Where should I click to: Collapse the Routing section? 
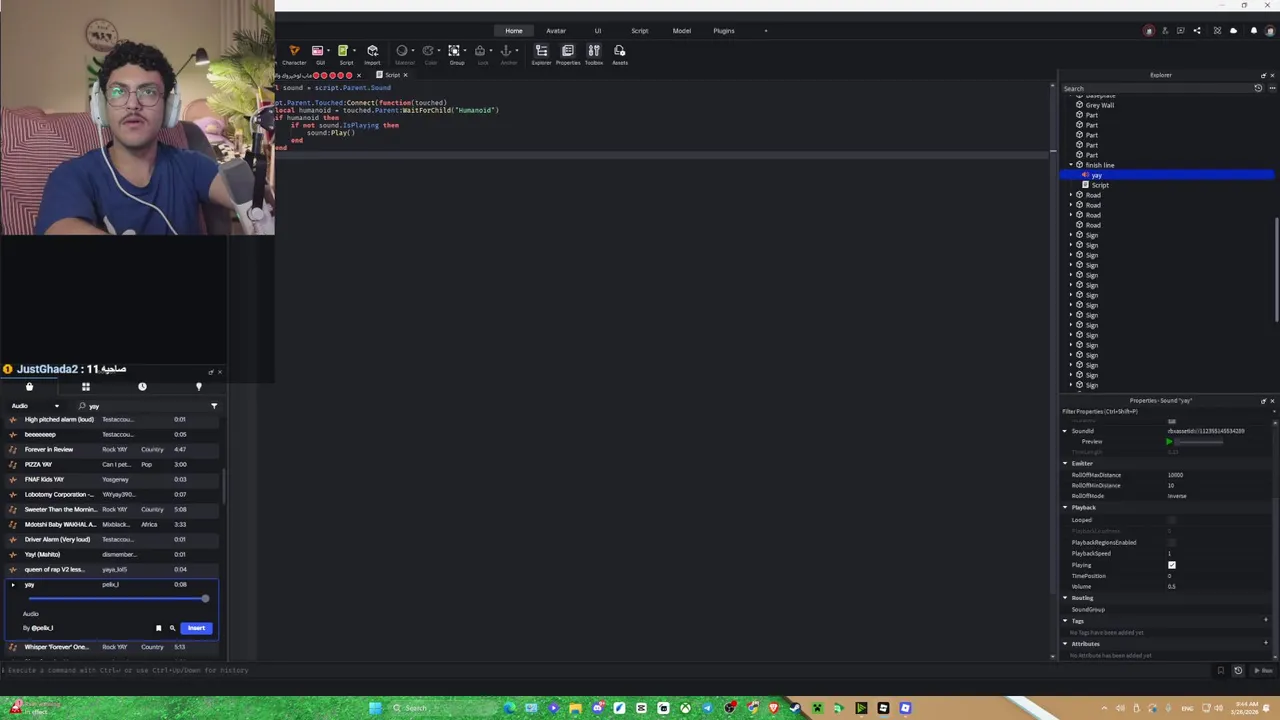click(1065, 598)
